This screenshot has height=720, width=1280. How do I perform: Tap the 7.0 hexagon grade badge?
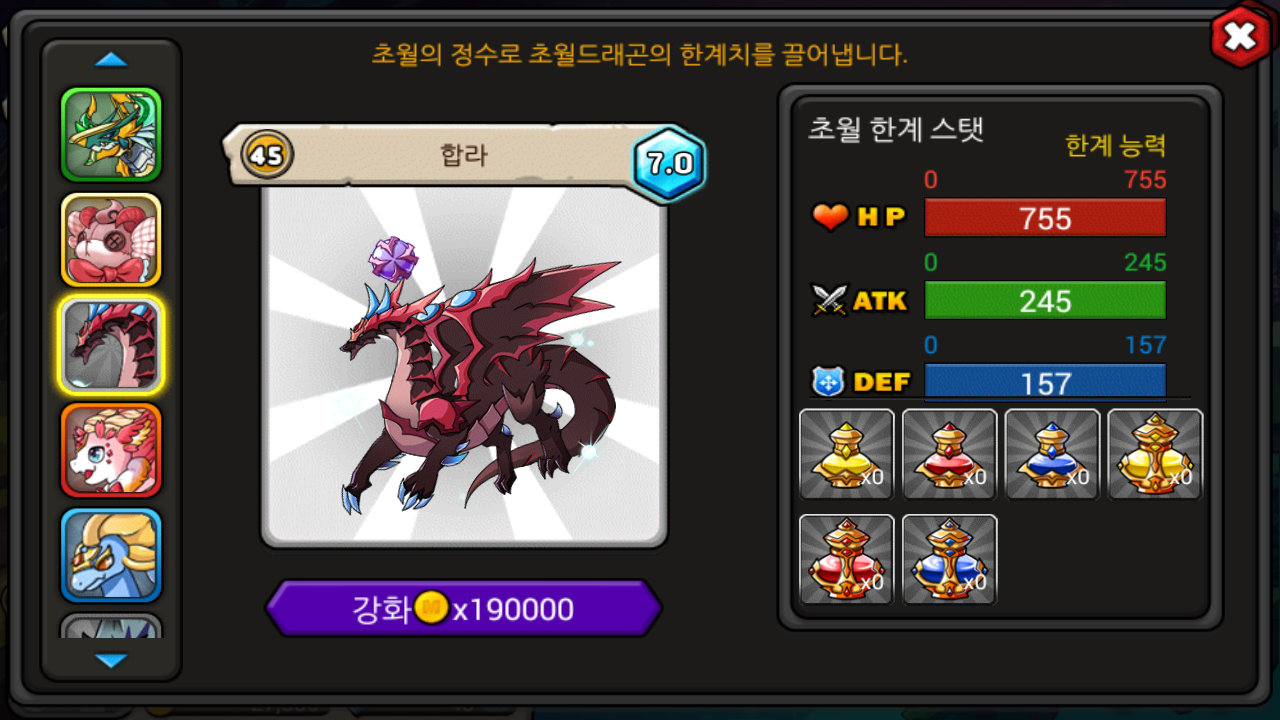click(x=669, y=163)
